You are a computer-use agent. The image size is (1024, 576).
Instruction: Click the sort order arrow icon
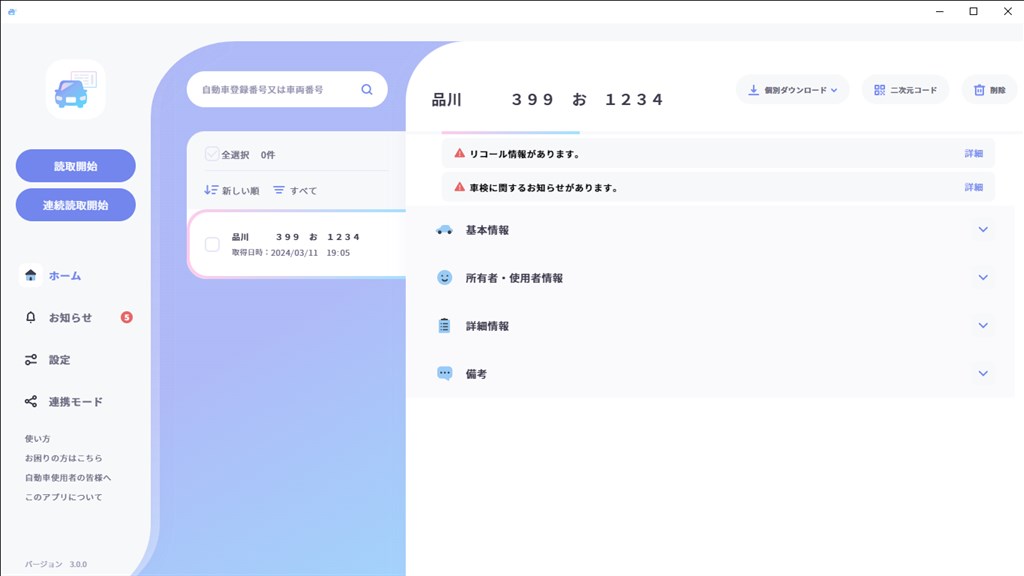(211, 190)
